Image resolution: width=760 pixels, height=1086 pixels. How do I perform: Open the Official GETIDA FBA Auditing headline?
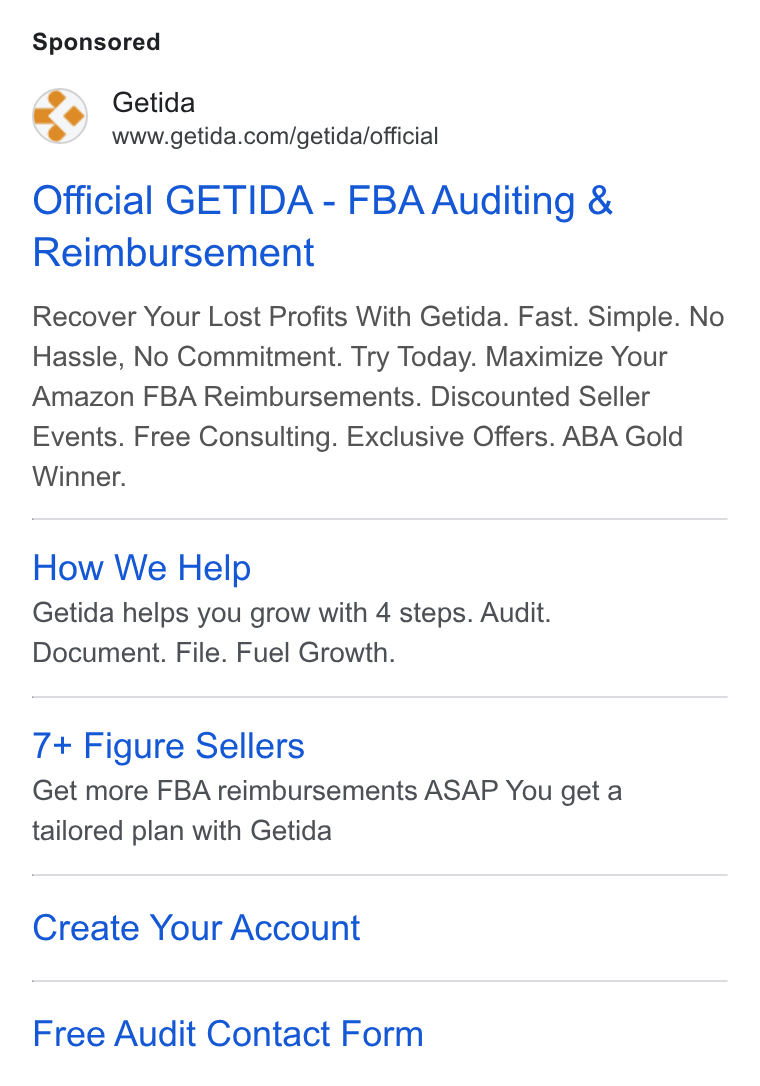pyautogui.click(x=322, y=226)
